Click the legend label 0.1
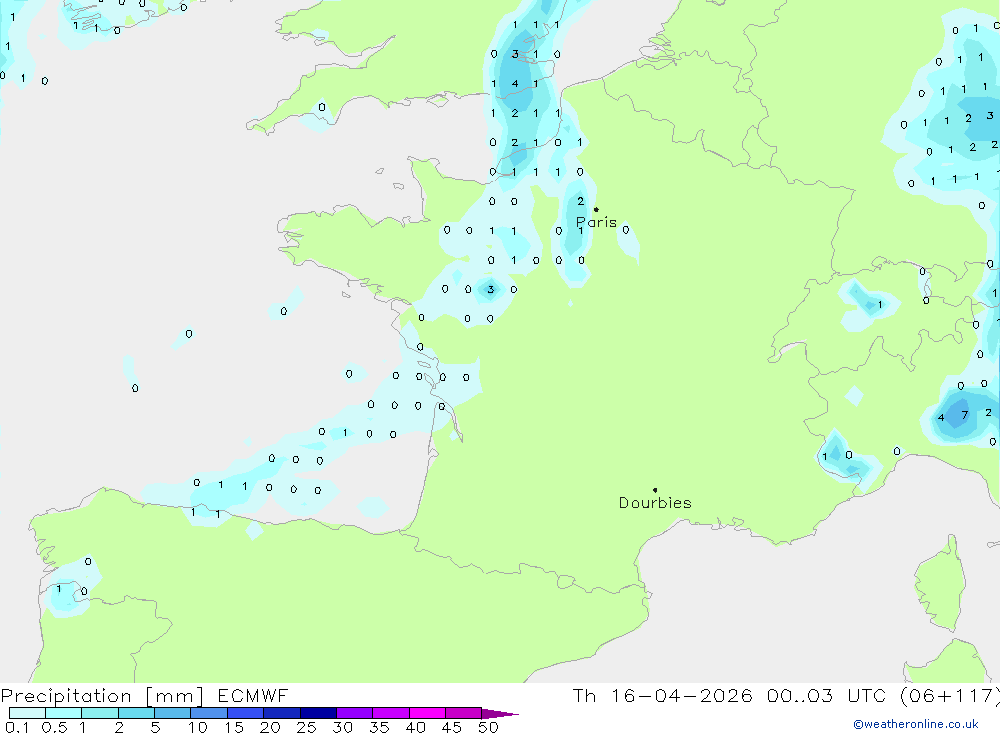 17,727
